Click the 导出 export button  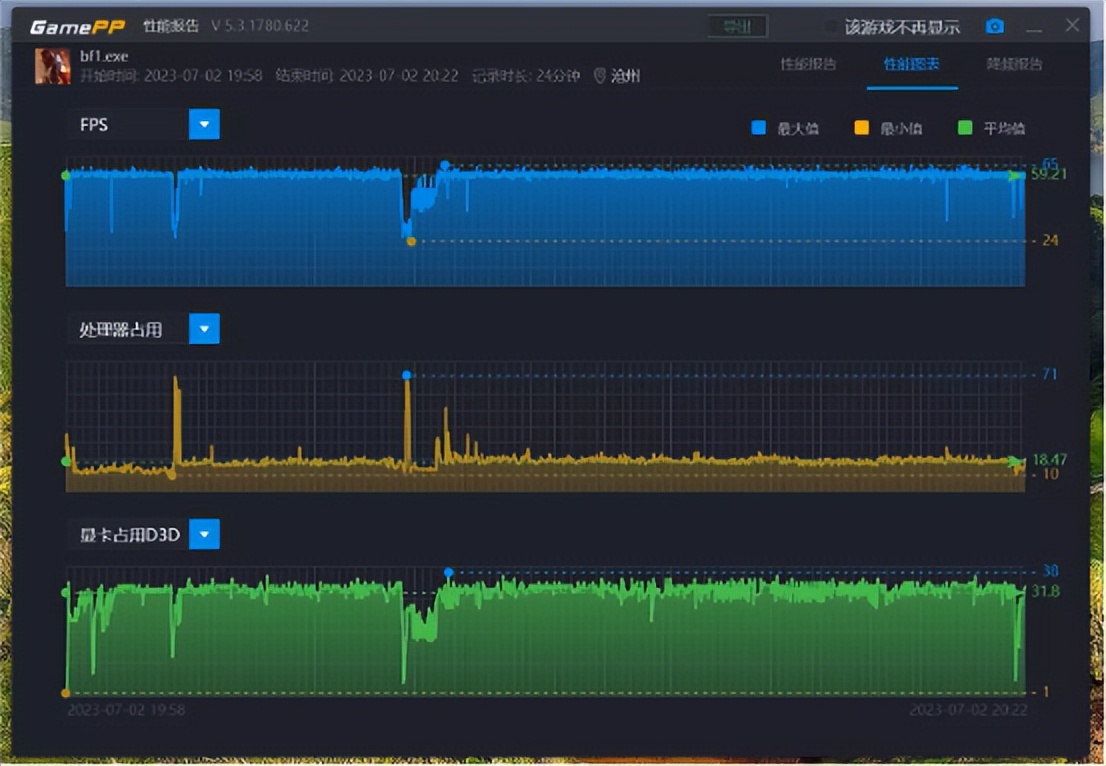[737, 26]
